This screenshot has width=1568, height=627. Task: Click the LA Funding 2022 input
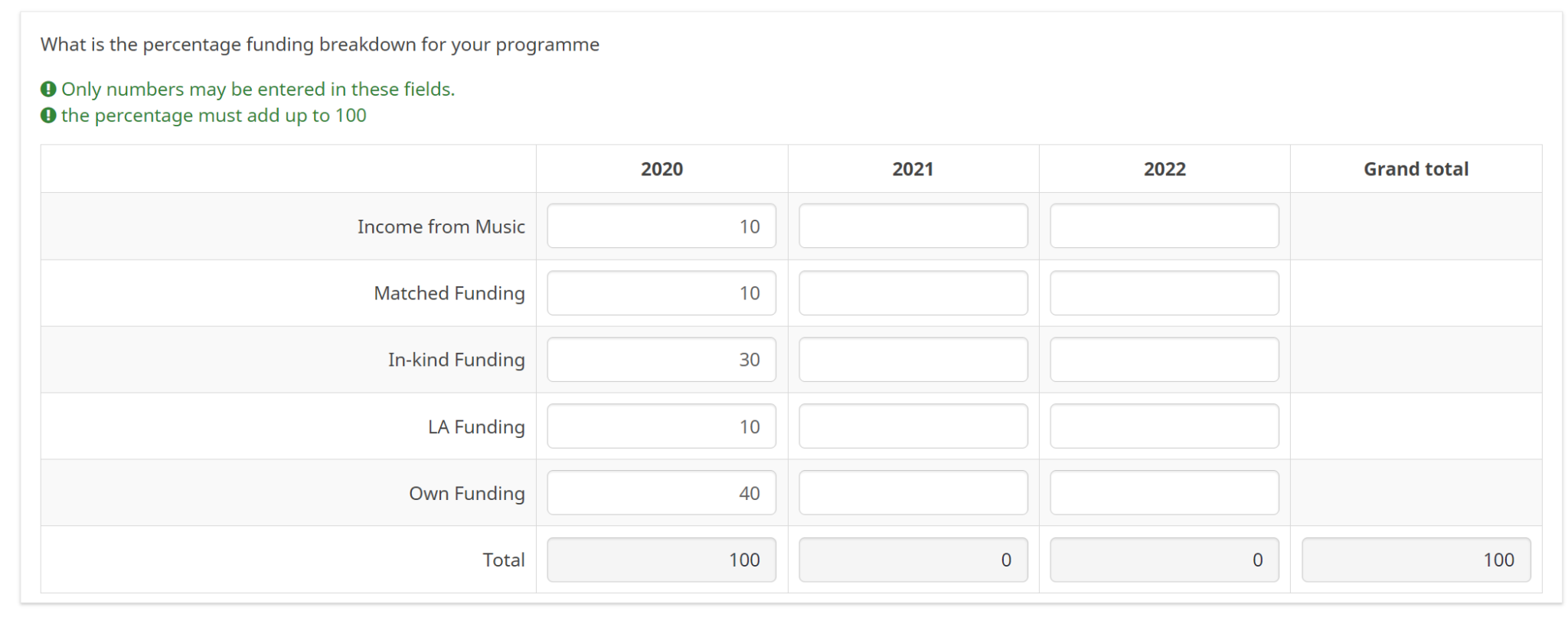tap(1164, 426)
